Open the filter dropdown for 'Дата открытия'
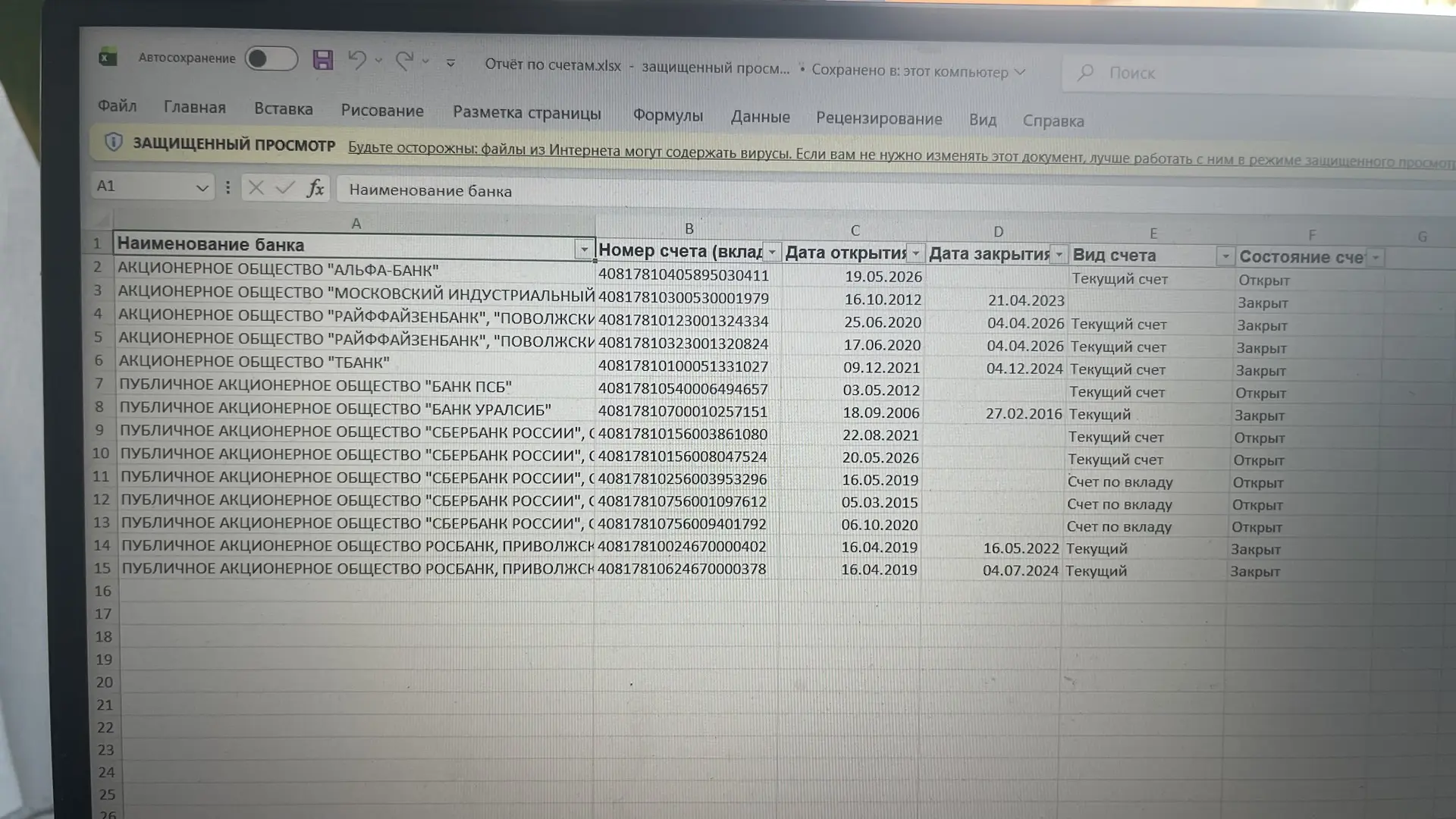1456x819 pixels. 915,253
